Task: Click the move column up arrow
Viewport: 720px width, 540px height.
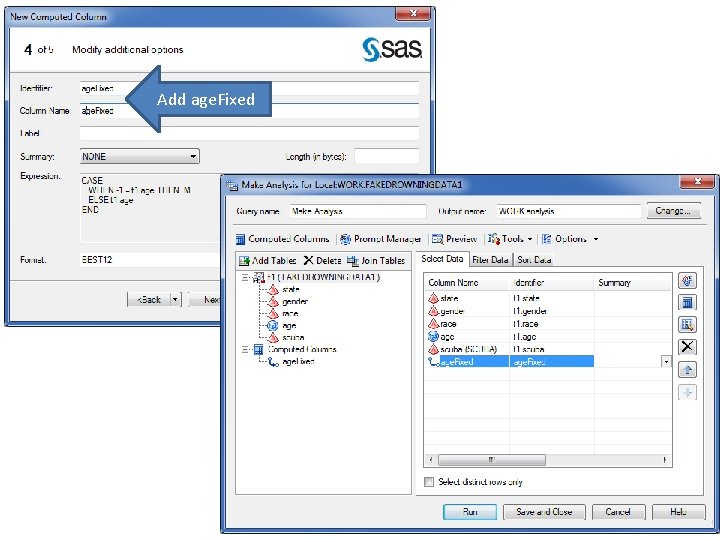Action: 687,370
